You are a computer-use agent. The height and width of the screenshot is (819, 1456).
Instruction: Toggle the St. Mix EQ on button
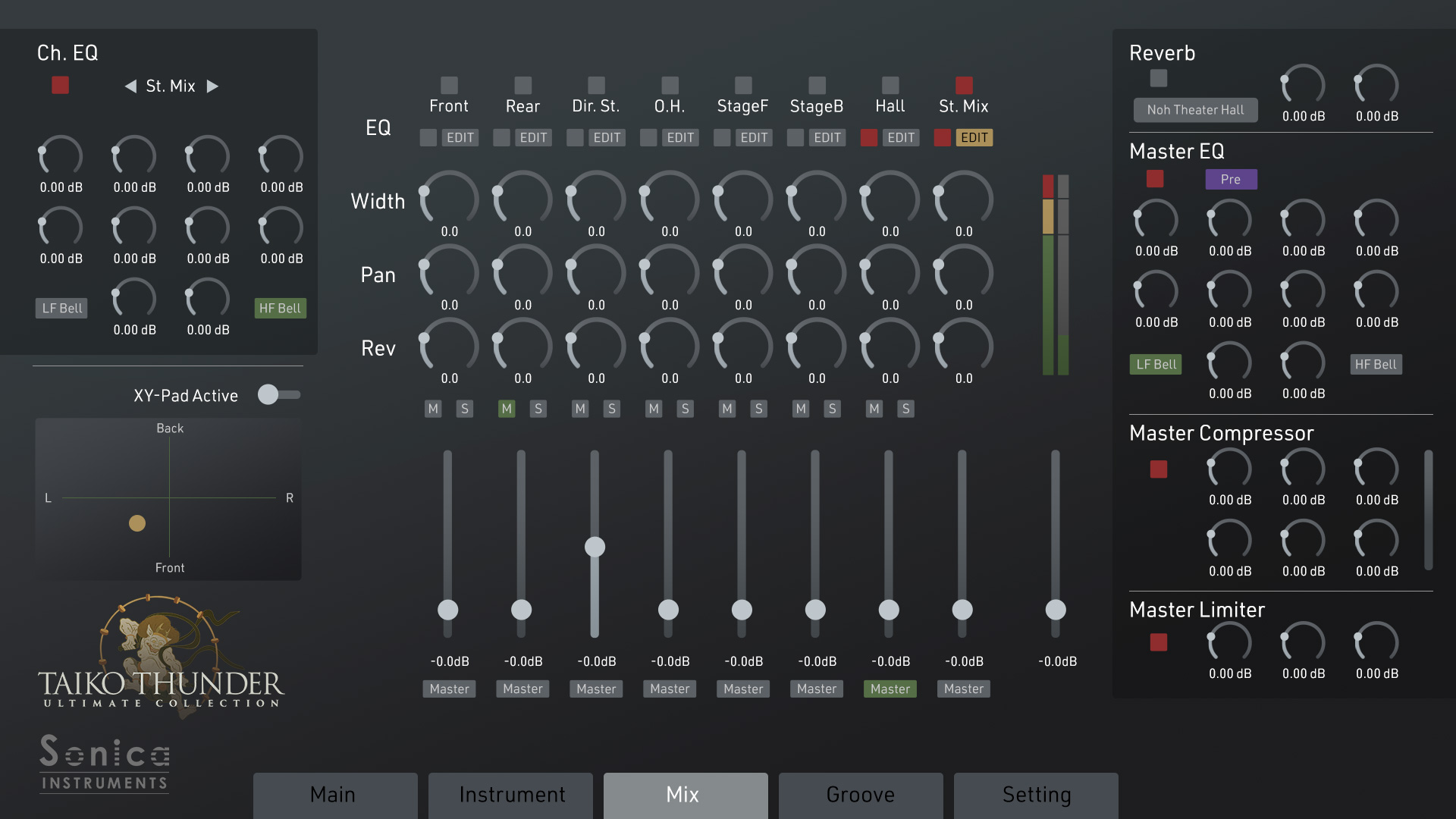tap(943, 137)
